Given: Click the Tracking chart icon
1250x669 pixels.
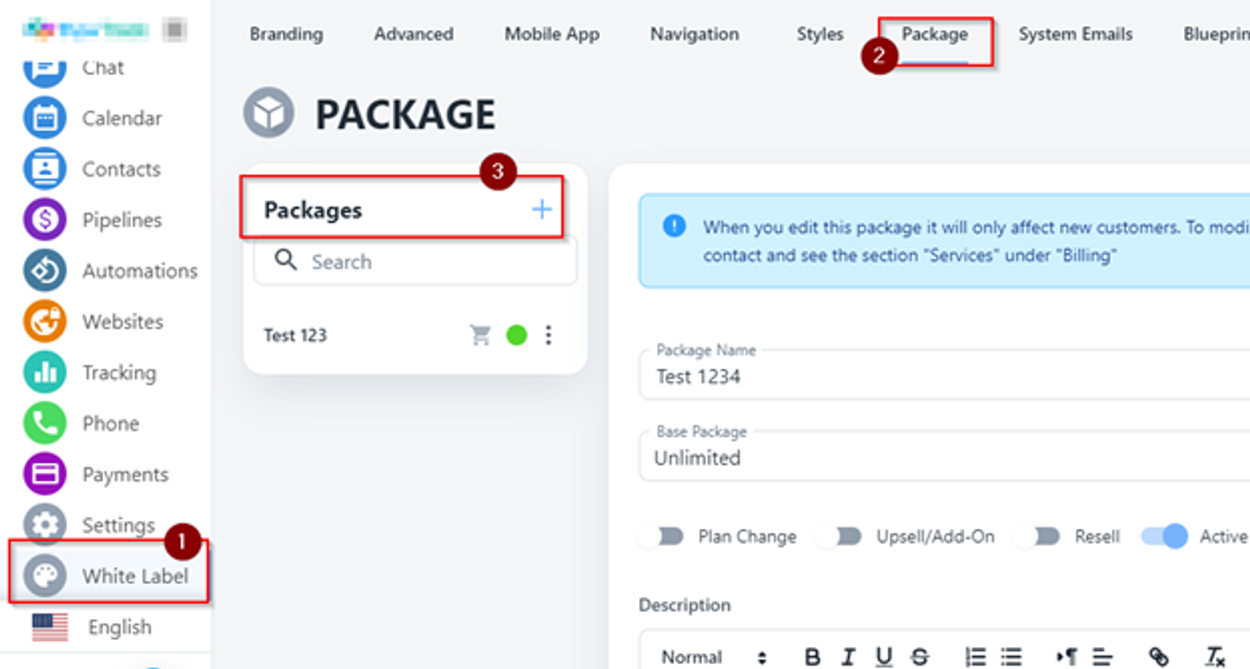Looking at the screenshot, I should pos(45,373).
